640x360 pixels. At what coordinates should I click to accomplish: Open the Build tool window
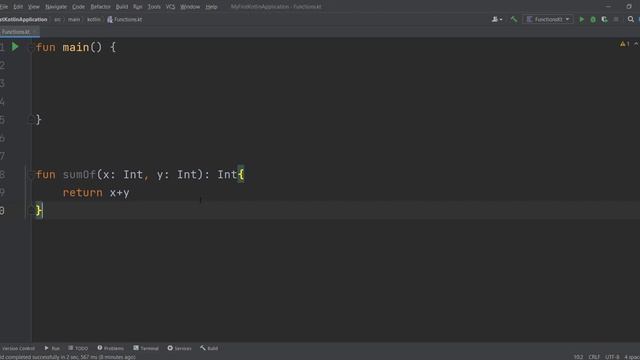(209, 348)
